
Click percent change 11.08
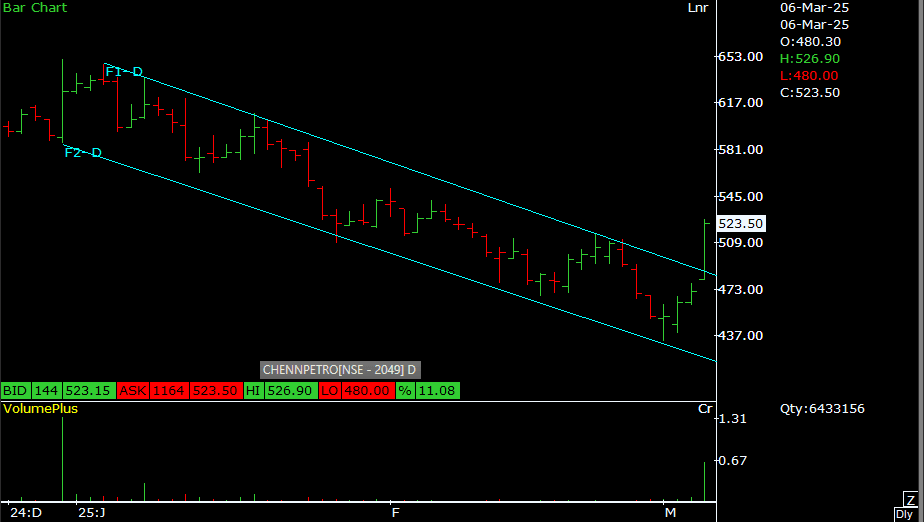437,391
